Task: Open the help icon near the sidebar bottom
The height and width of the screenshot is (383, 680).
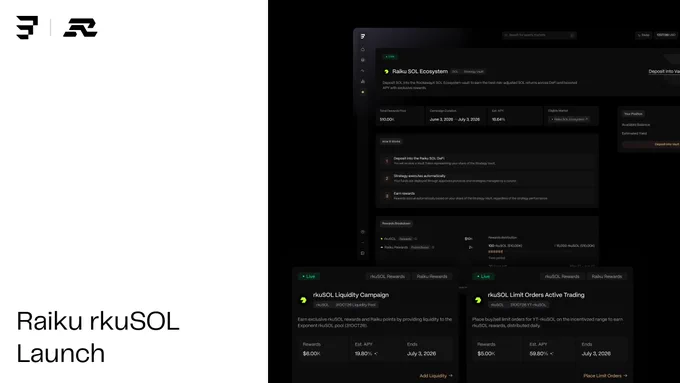Action: point(363,232)
